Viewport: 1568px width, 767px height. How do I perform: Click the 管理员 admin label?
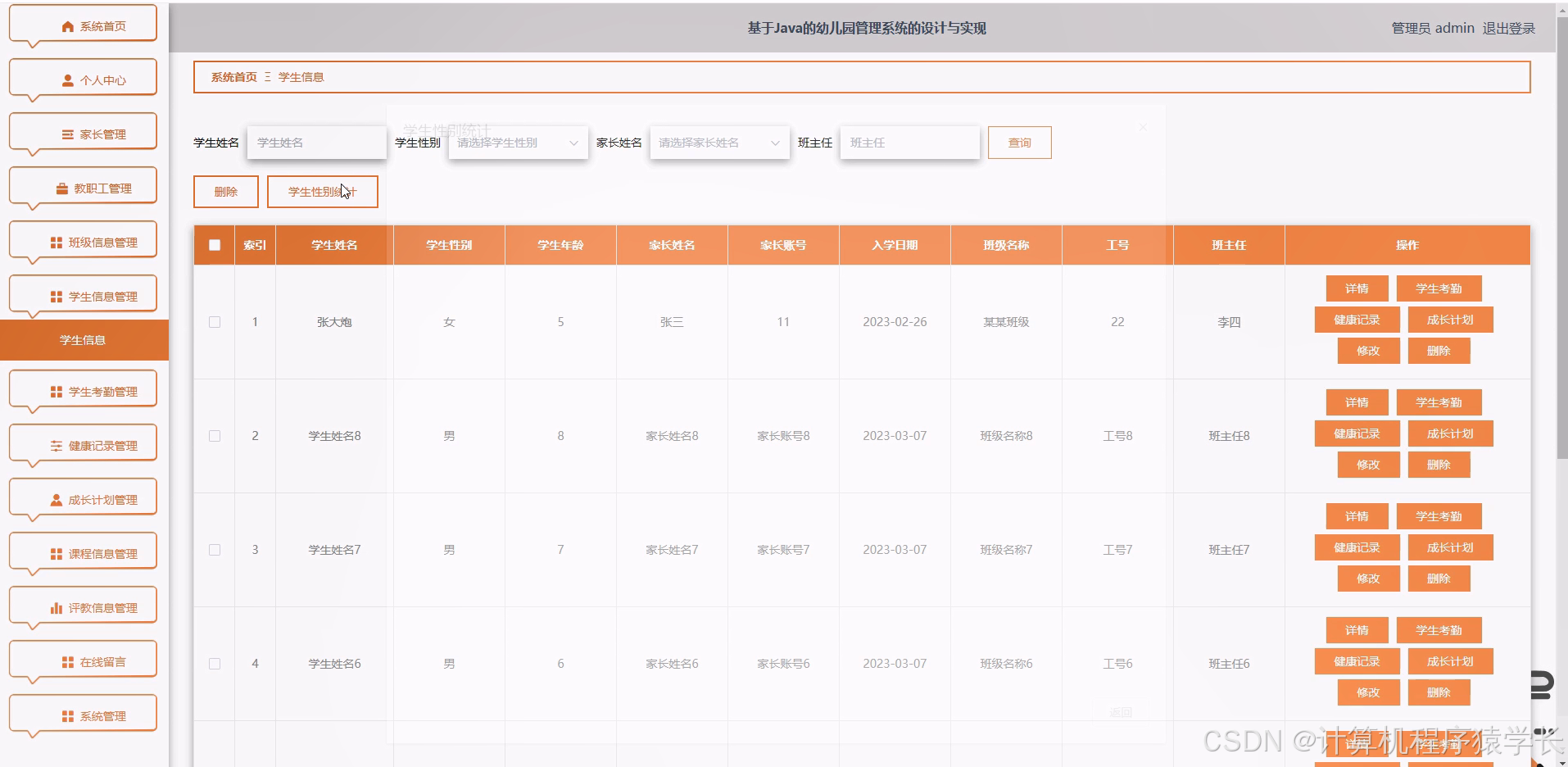coord(1433,28)
